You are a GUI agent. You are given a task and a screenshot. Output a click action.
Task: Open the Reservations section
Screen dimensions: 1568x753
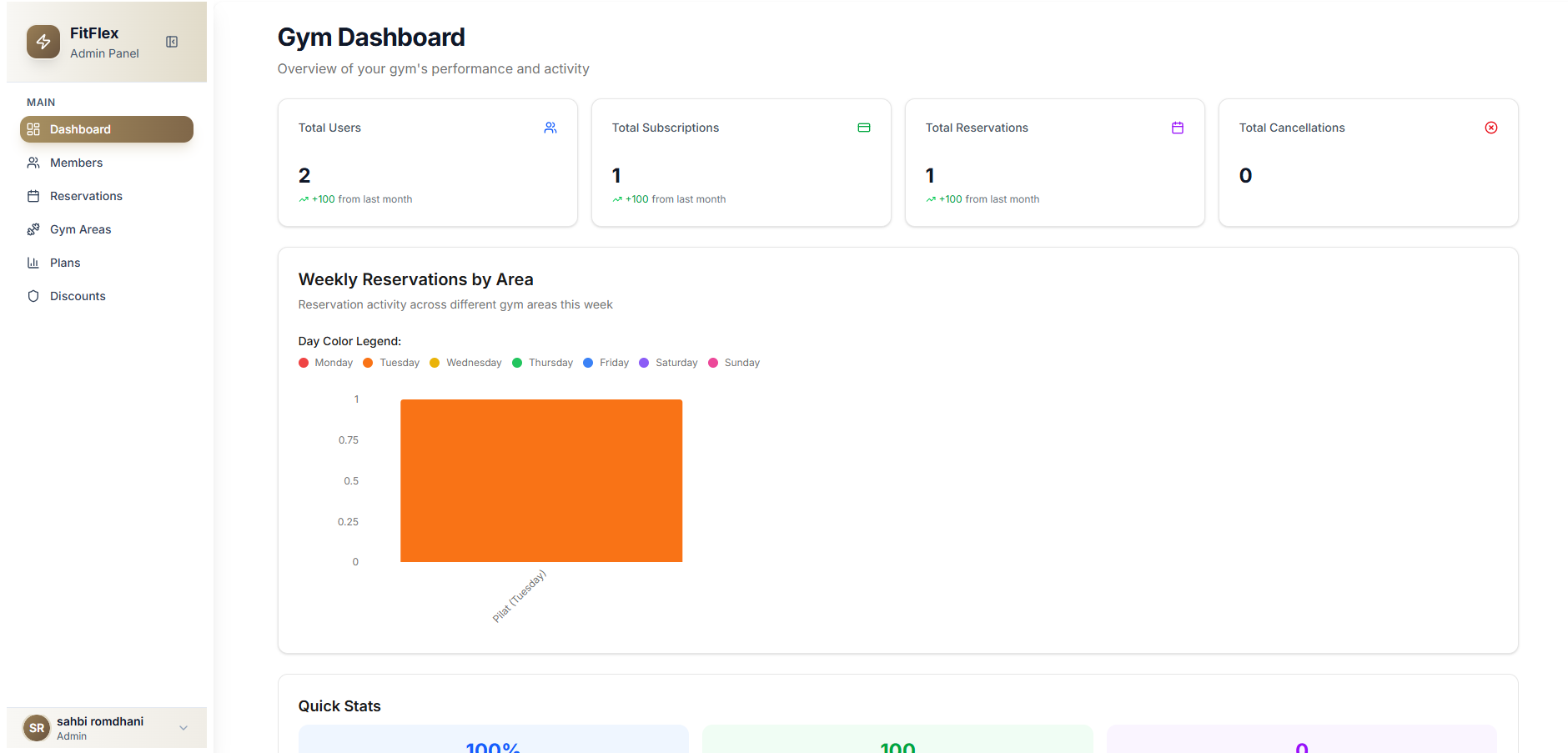point(86,196)
